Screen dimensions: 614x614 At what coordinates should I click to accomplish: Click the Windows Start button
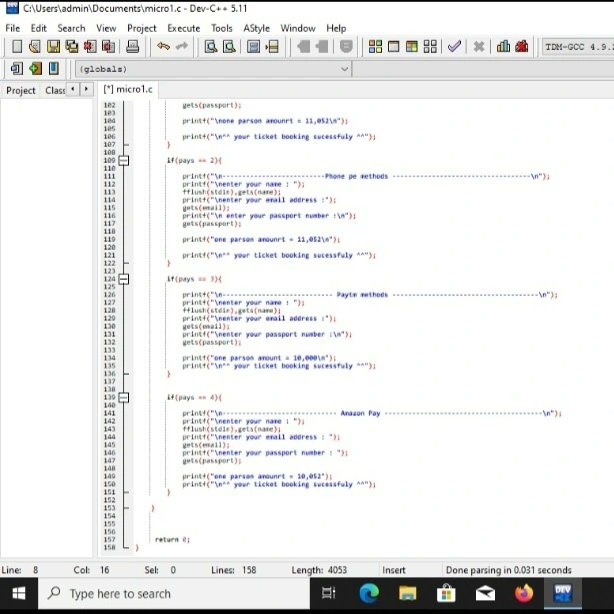coord(18,594)
